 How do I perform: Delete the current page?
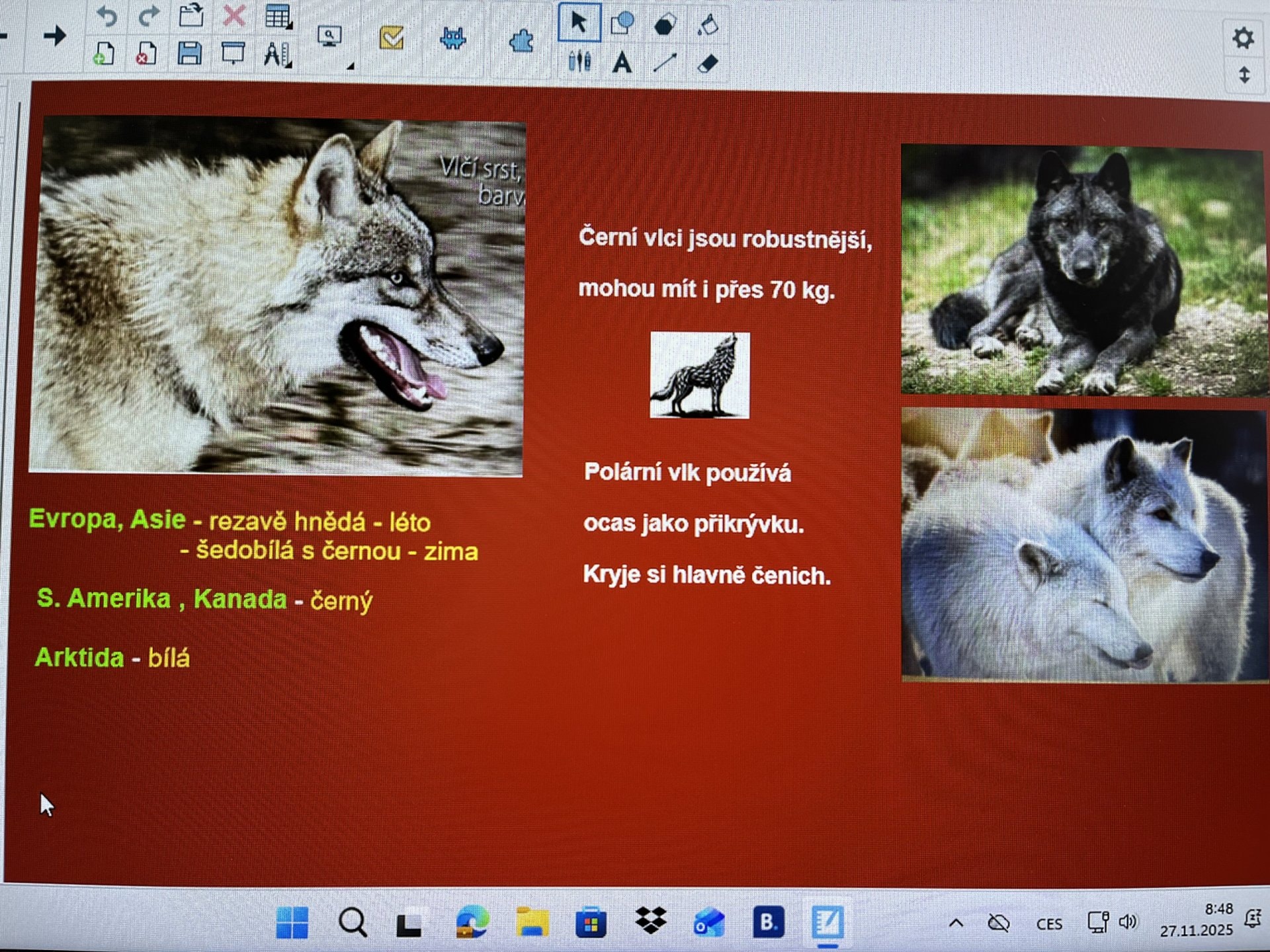[146, 54]
